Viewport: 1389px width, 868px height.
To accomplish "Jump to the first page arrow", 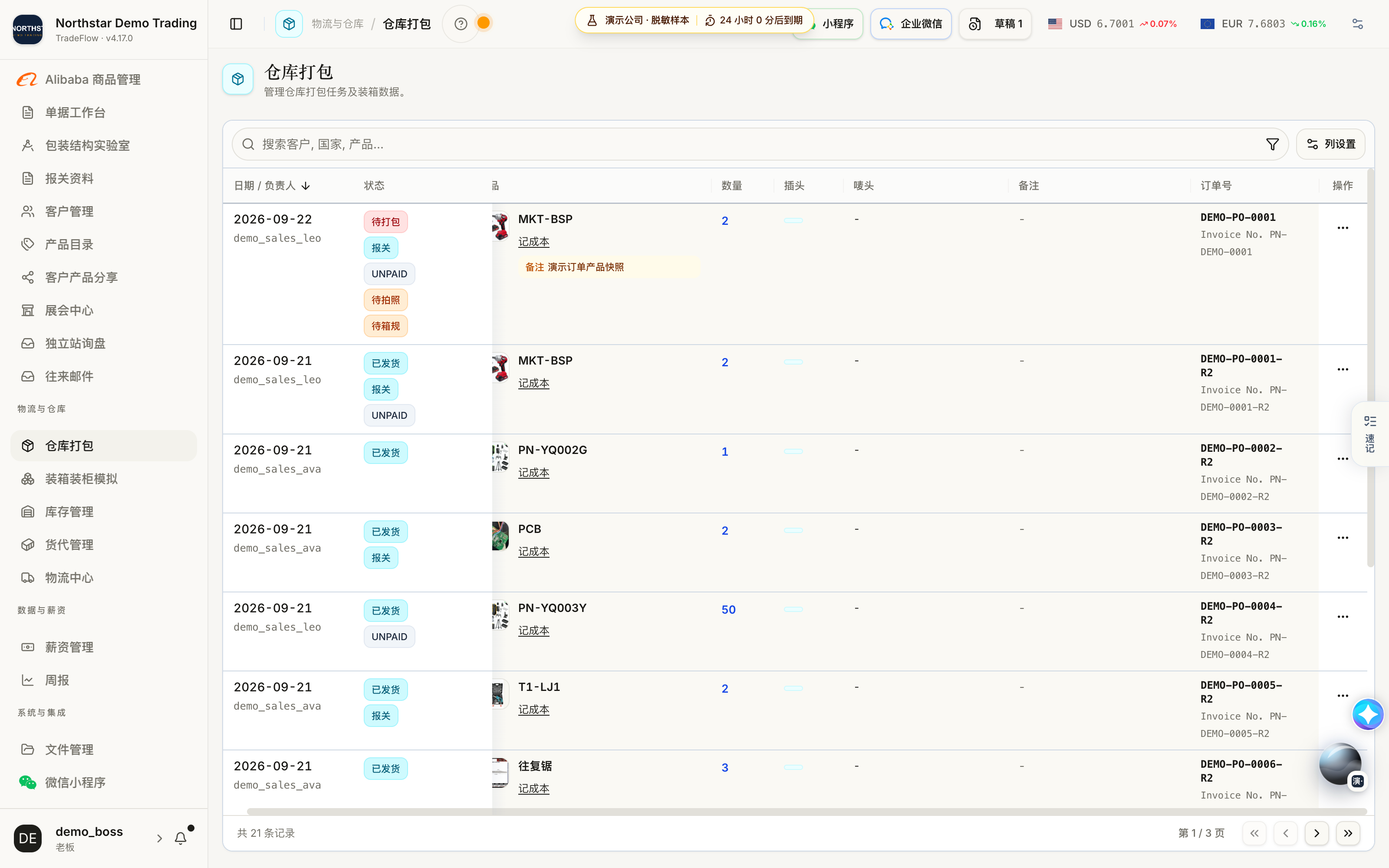I will point(1254,833).
